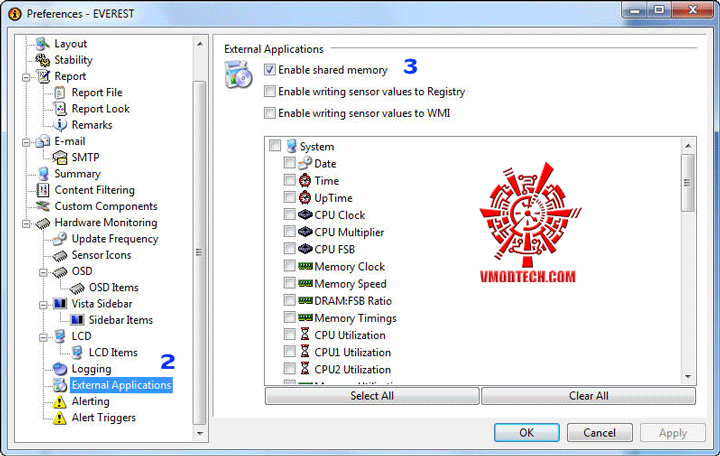Screen dimensions: 720x456
Task: Check the CPU Utilization item
Action: pyautogui.click(x=289, y=334)
